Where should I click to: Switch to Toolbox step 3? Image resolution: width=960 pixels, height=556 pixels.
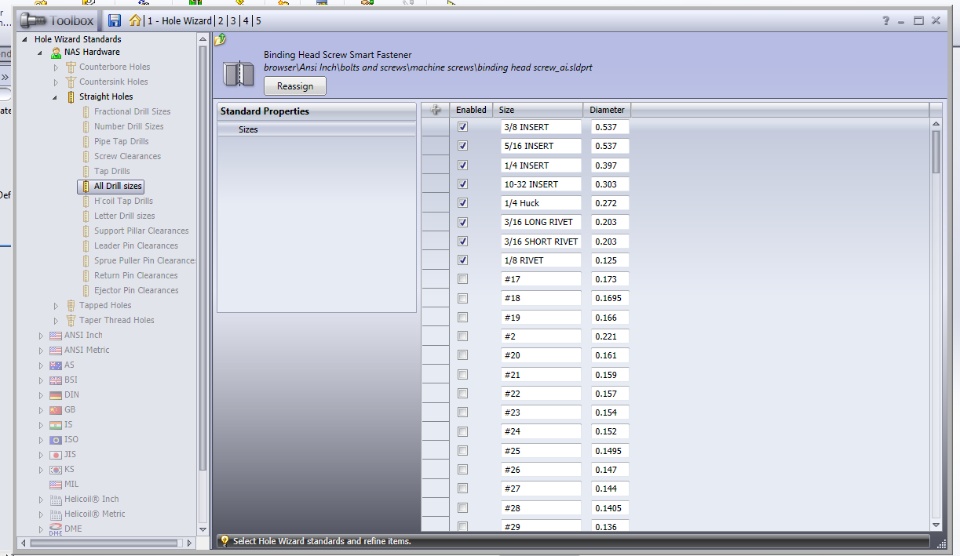pos(233,21)
